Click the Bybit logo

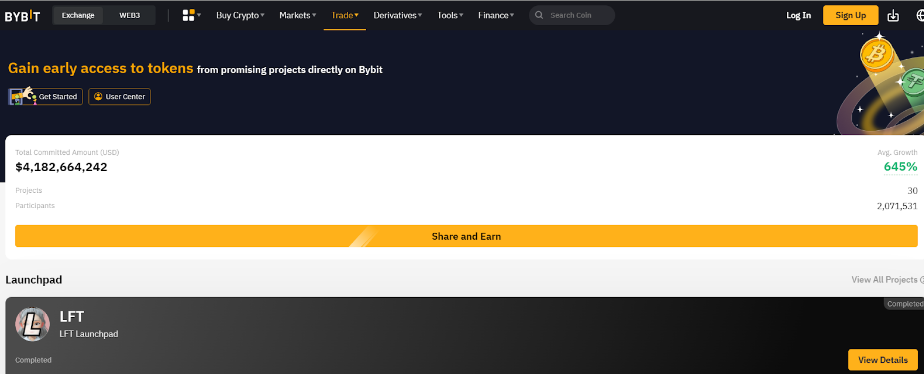[22, 16]
